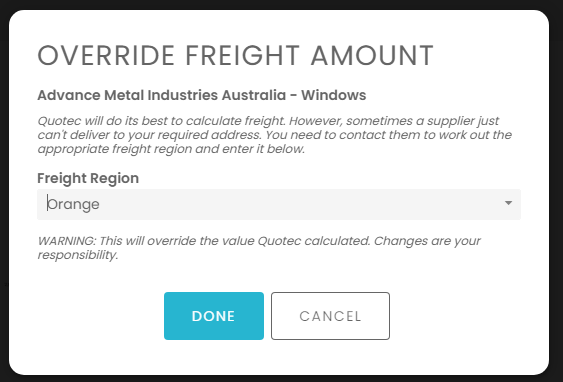563x382 pixels.
Task: Click the word responsibility in the warning
Action: point(78,255)
